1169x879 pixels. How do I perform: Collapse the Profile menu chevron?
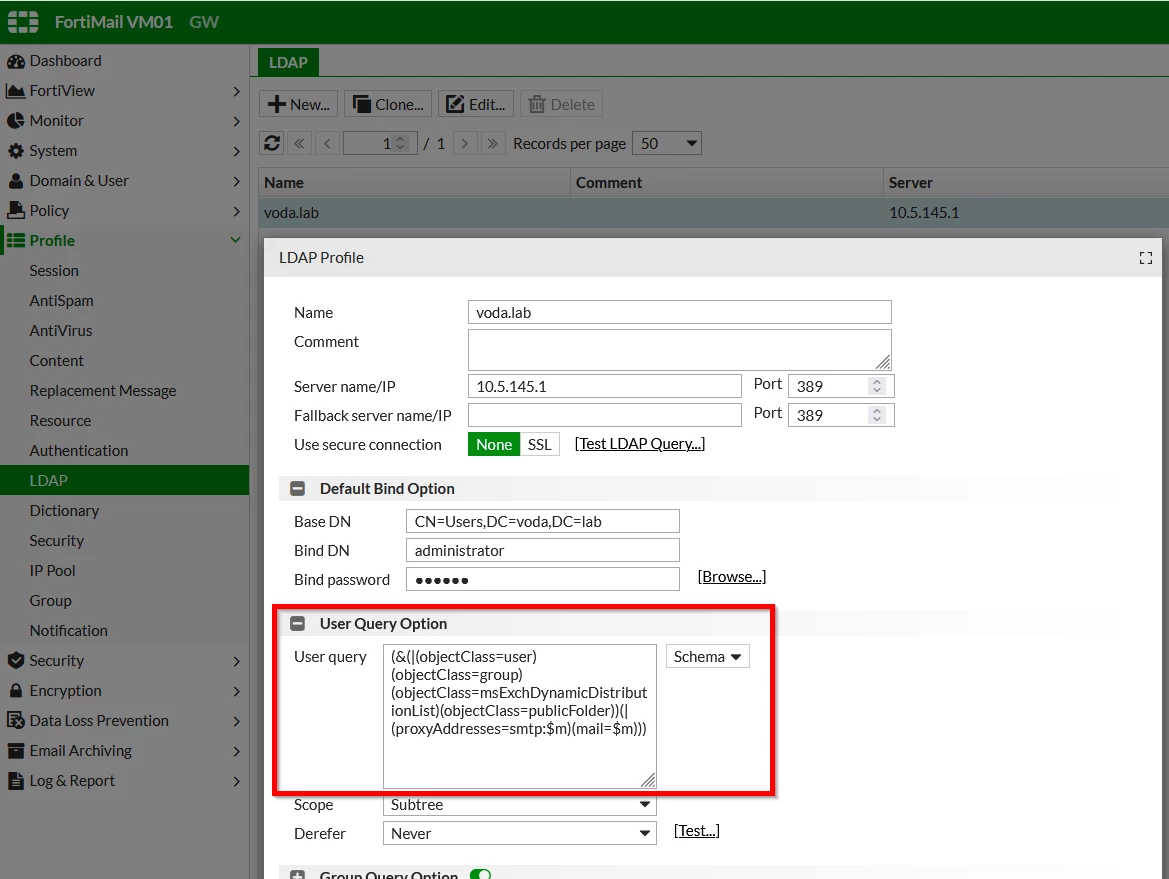[236, 240]
